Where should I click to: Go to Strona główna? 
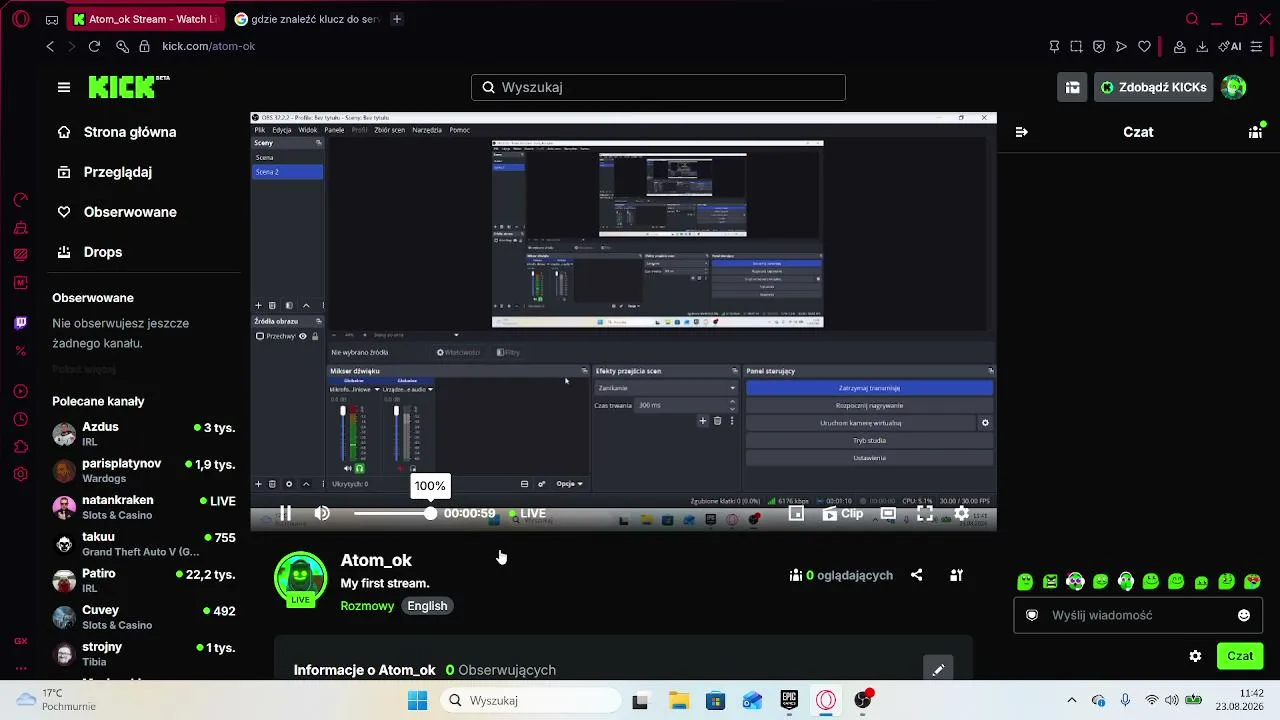point(118,132)
